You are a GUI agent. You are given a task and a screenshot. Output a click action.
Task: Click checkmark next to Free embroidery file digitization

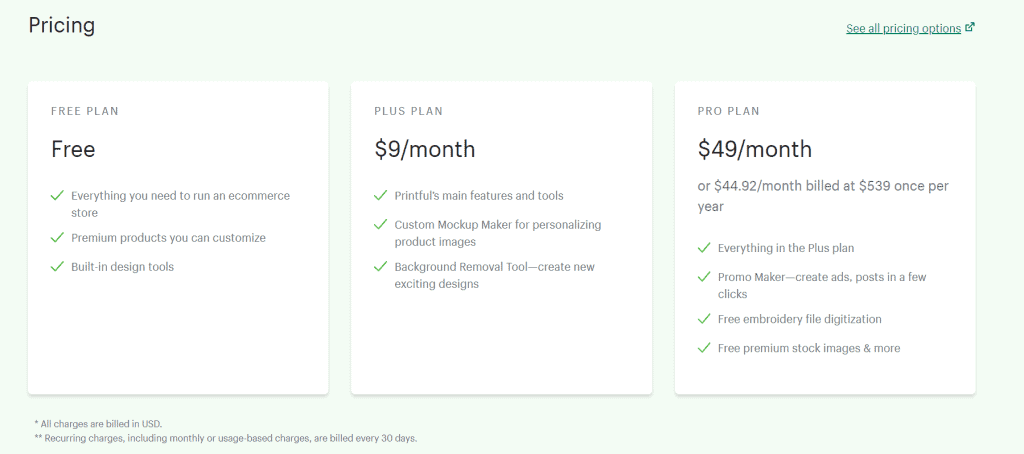704,319
